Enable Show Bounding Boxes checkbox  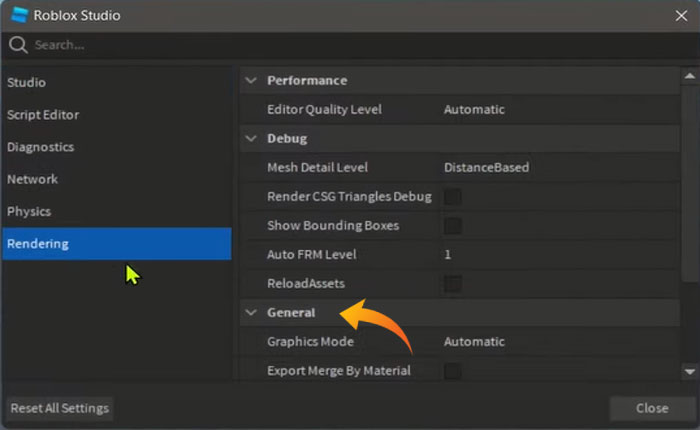453,225
